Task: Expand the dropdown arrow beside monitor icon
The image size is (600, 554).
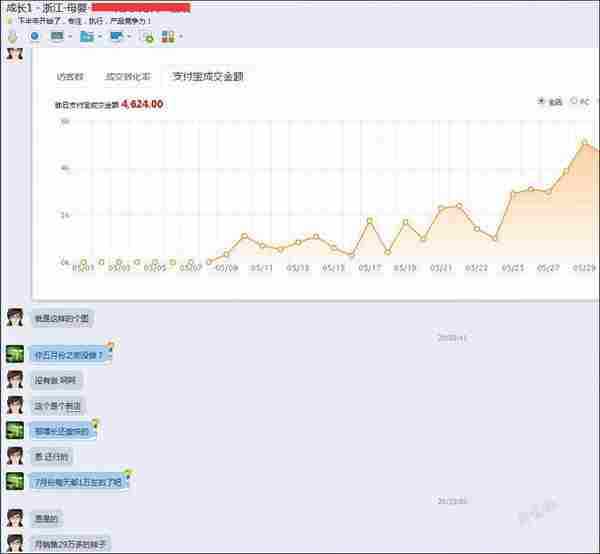Action: 70,37
